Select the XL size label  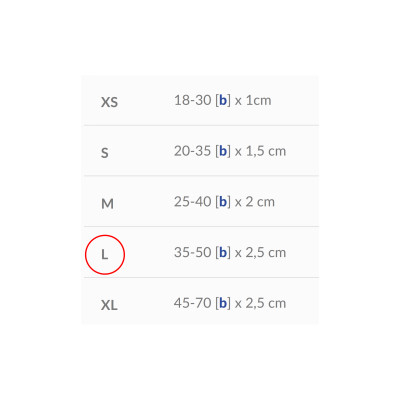tap(109, 305)
